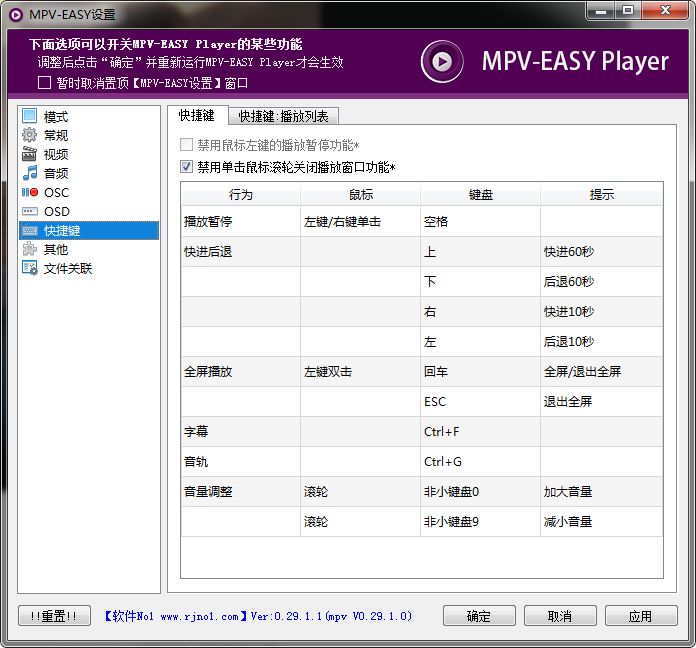Viewport: 696px width, 648px height.
Task: Open 模式 settings category
Action: tap(56, 117)
